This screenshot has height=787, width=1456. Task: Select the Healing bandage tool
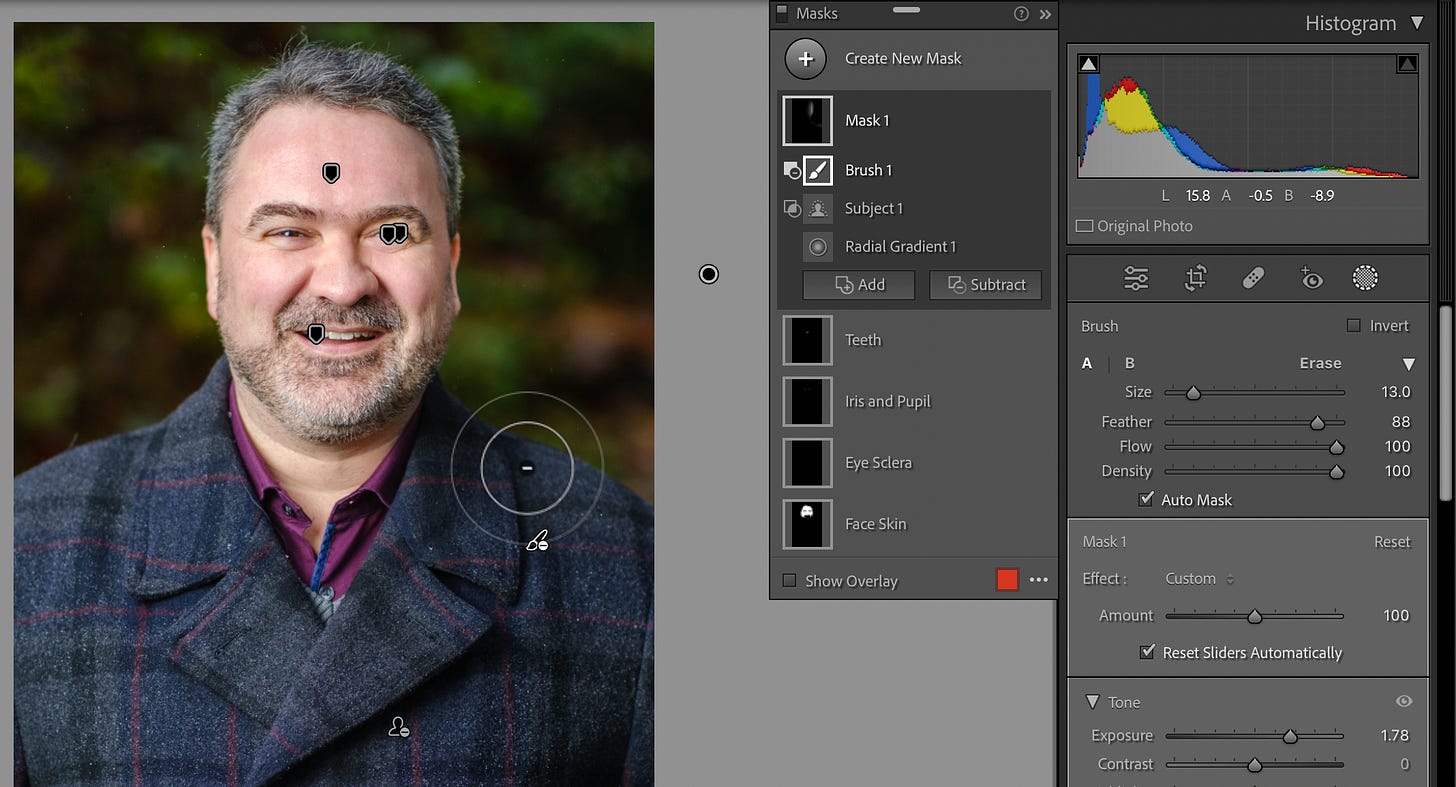(1253, 279)
